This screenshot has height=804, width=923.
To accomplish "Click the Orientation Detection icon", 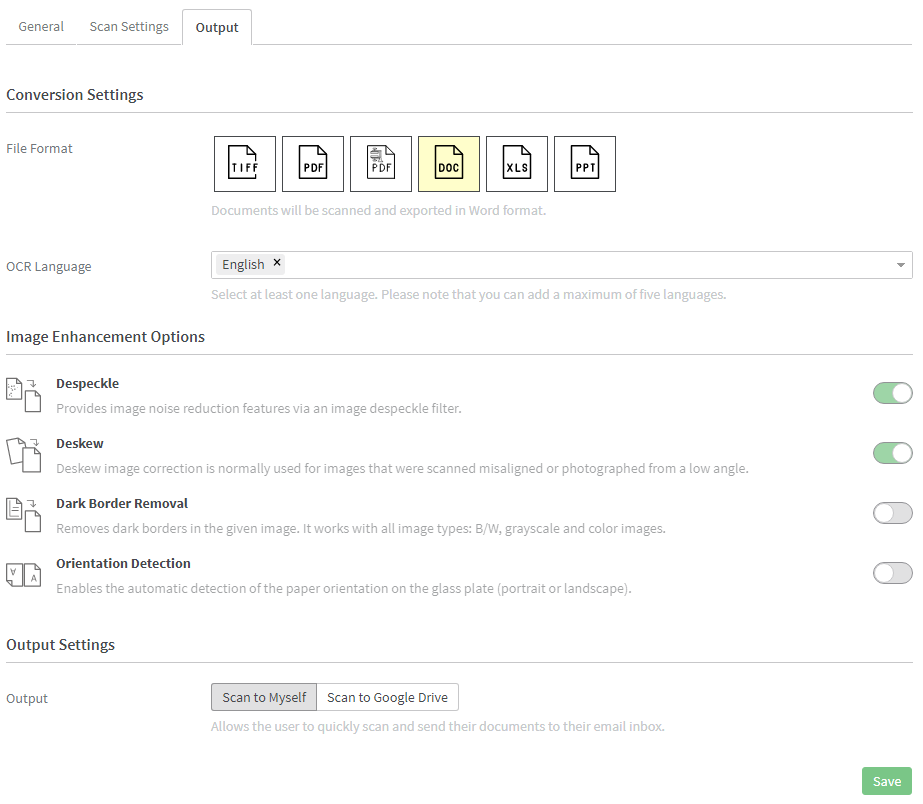I will tap(24, 575).
